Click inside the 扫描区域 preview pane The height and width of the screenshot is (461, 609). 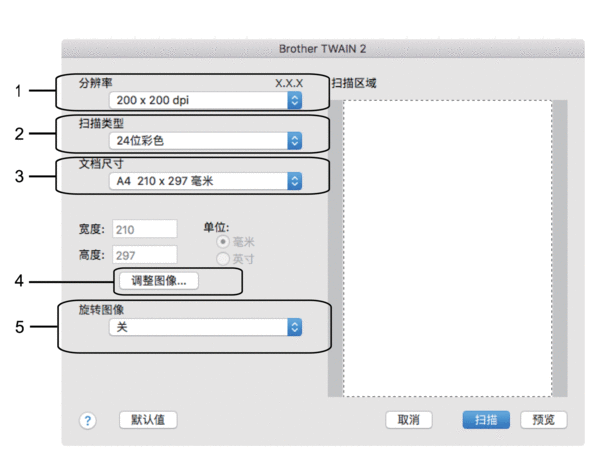447,250
